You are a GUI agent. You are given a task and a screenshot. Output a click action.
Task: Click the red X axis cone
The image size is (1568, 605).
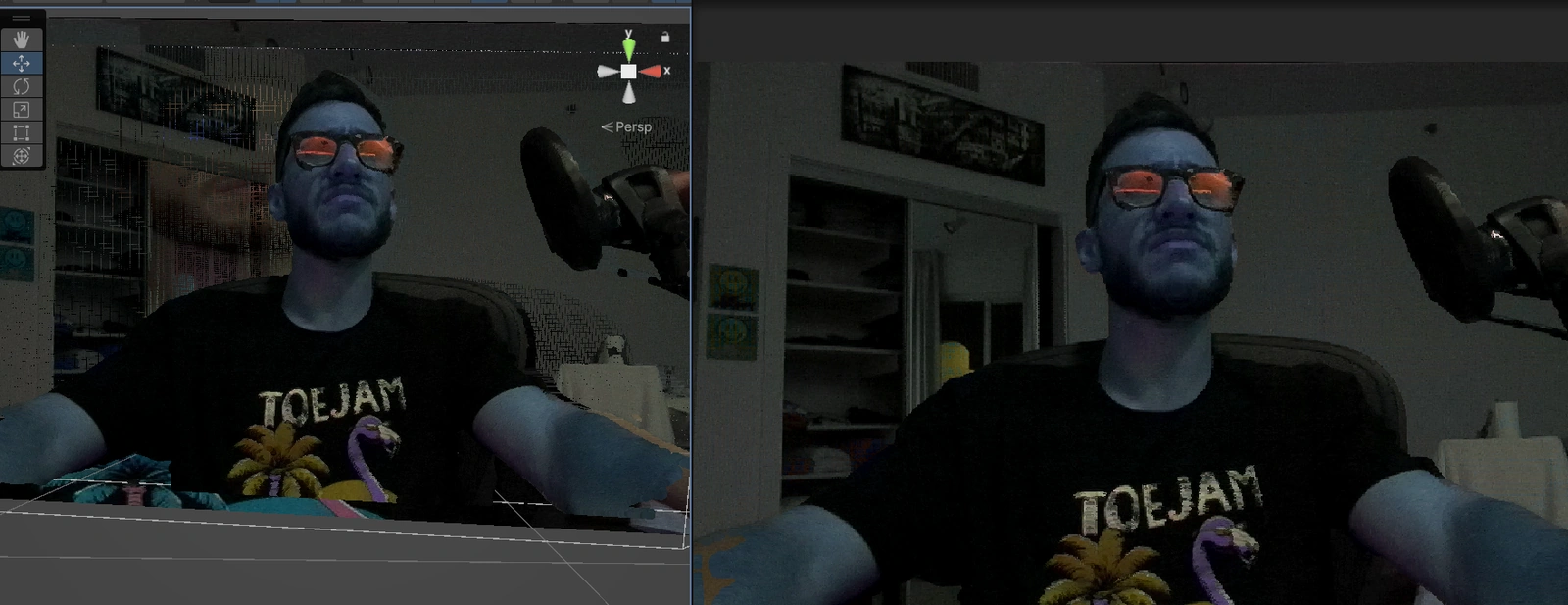pyautogui.click(x=651, y=71)
